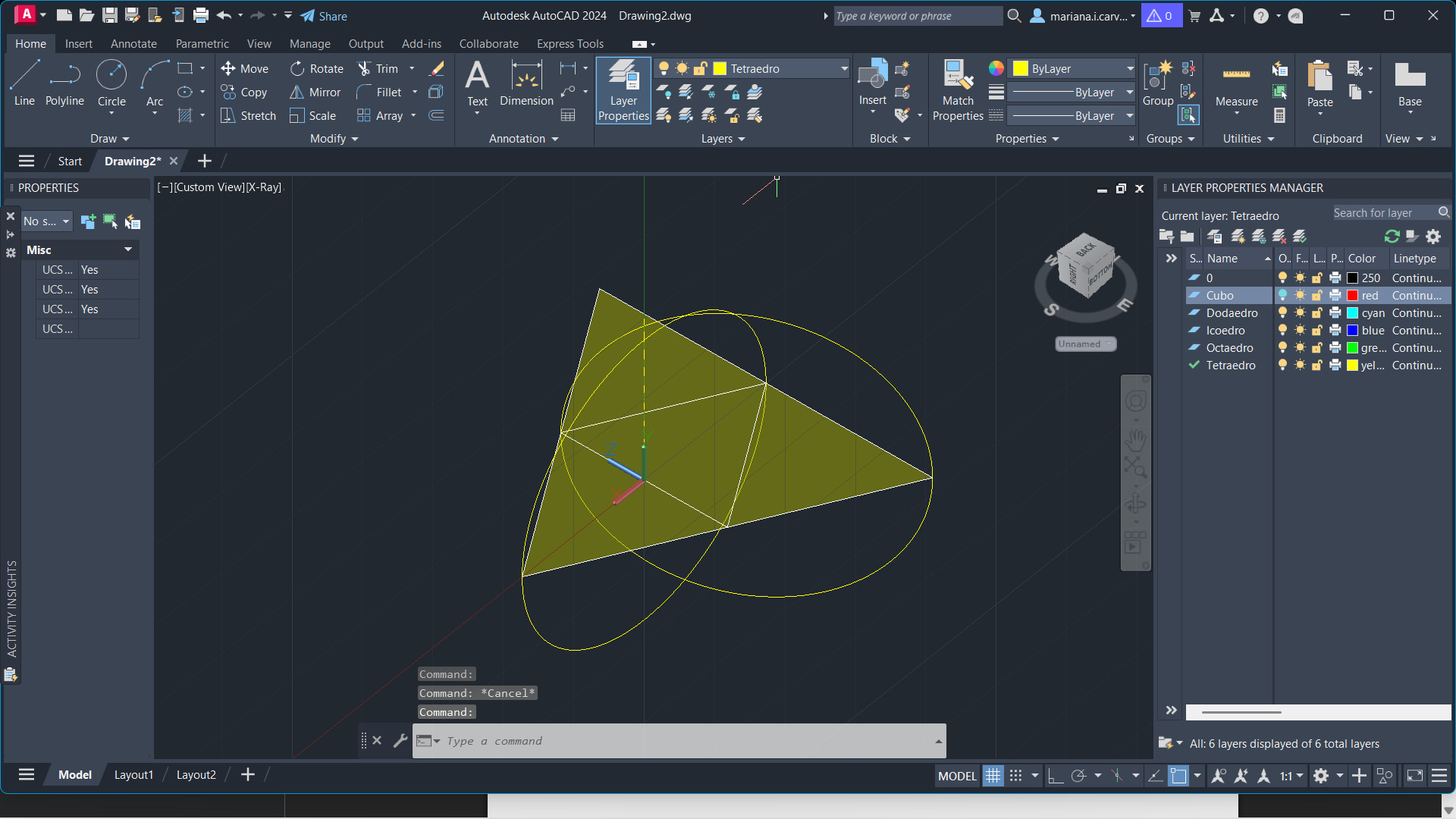Screen dimensions: 1456x819
Task: Toggle grid display in status bar
Action: click(x=993, y=776)
